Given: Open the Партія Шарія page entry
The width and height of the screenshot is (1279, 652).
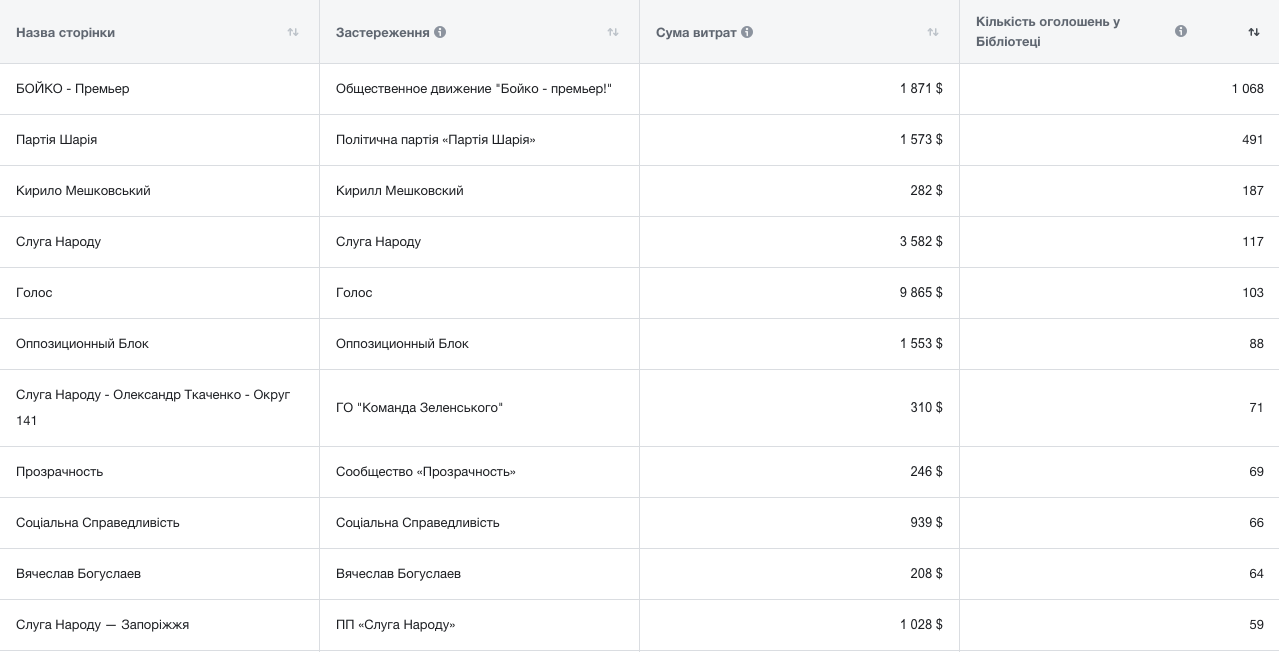Looking at the screenshot, I should [57, 140].
